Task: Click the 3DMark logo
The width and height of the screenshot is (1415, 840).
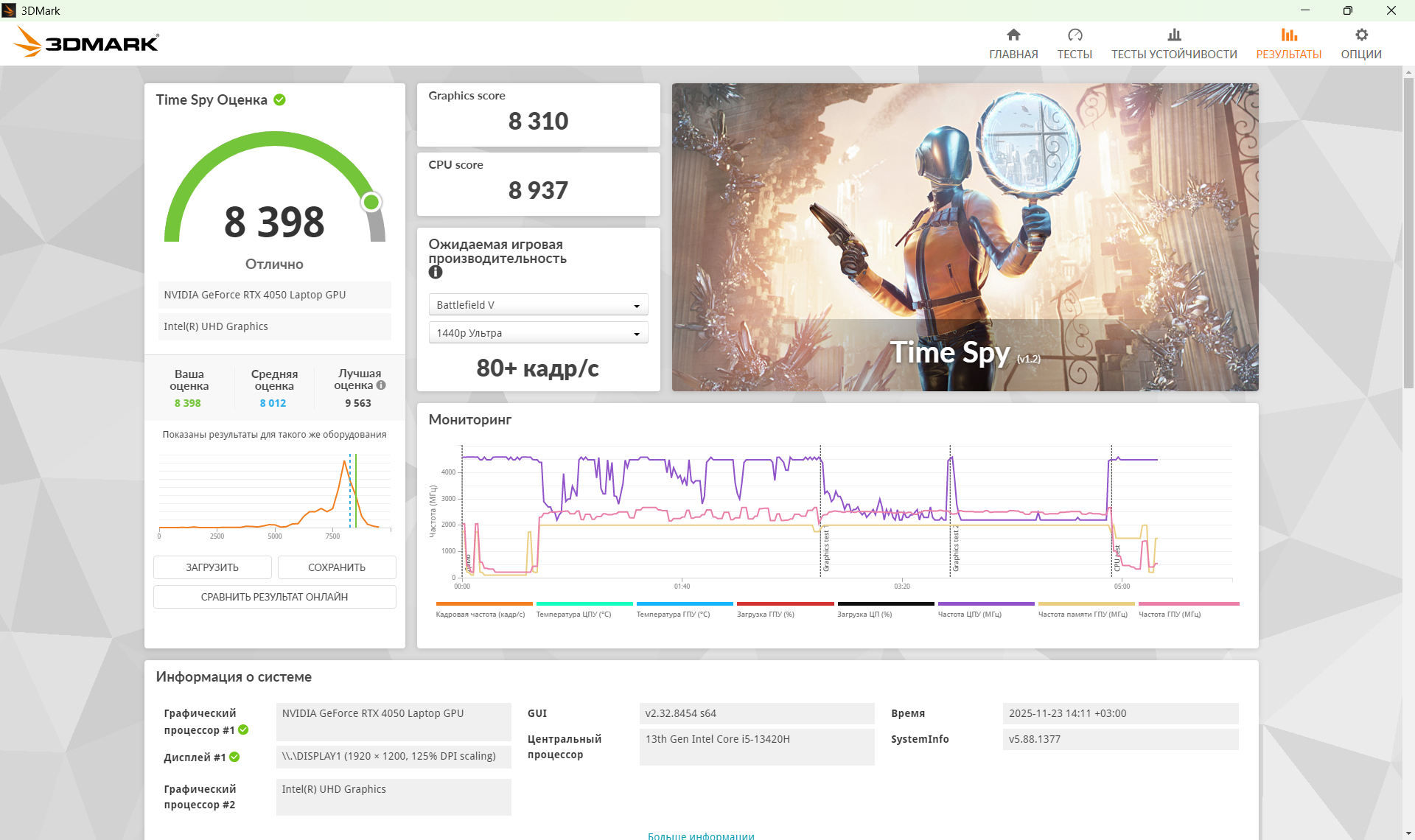Action: click(86, 43)
